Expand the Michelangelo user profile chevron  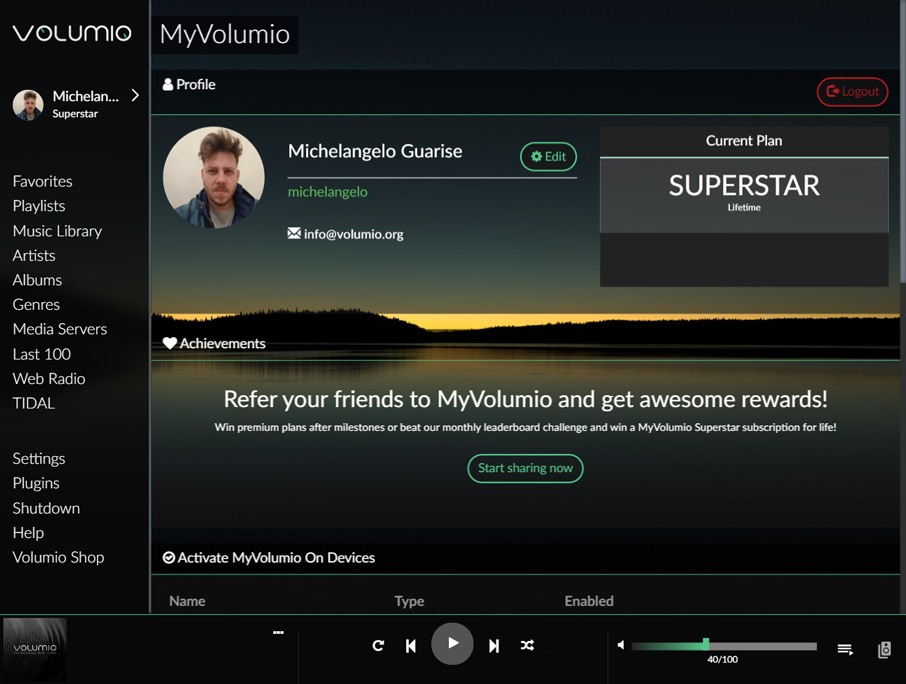(x=135, y=96)
